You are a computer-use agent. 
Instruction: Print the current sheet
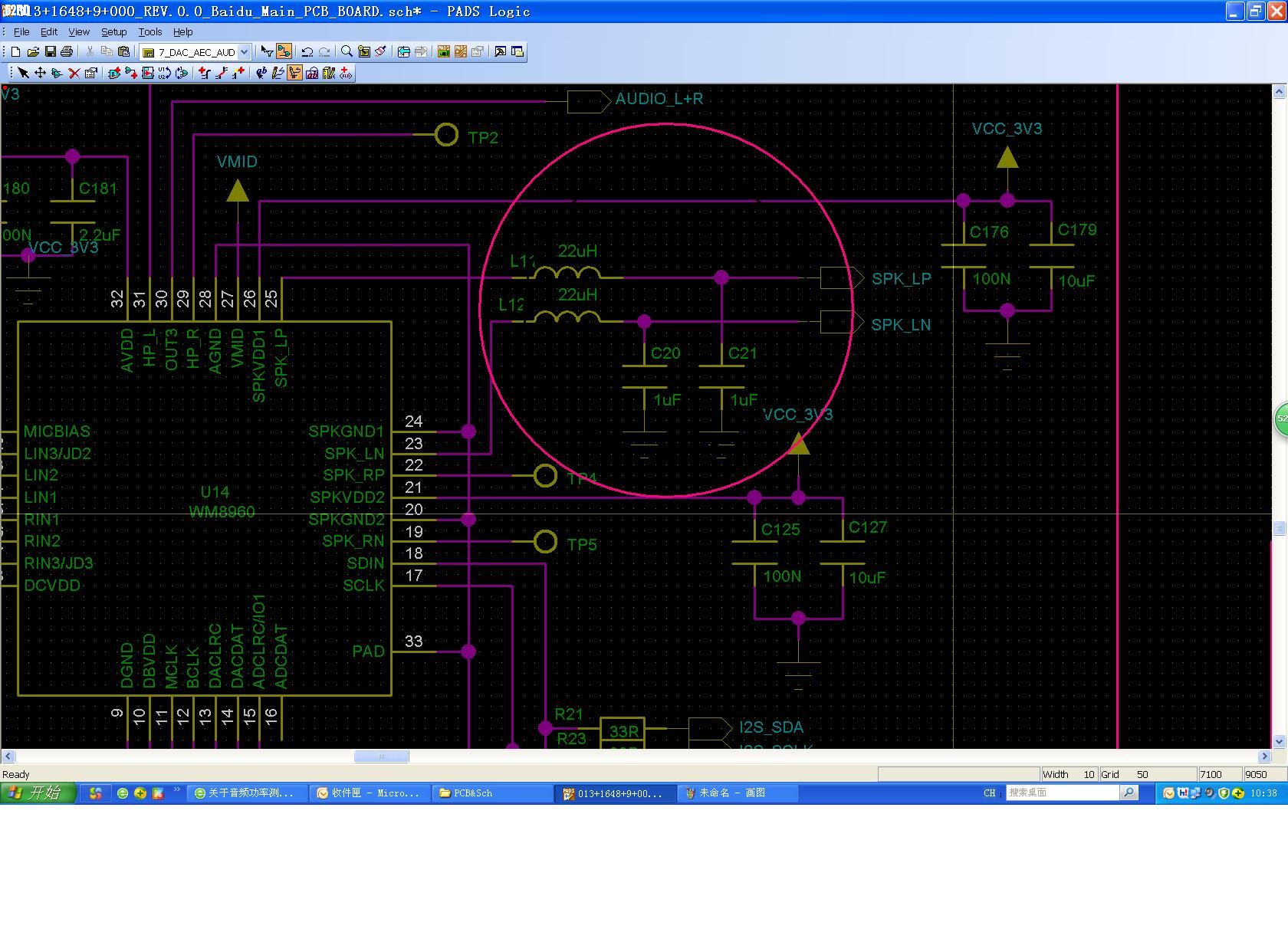tap(67, 51)
